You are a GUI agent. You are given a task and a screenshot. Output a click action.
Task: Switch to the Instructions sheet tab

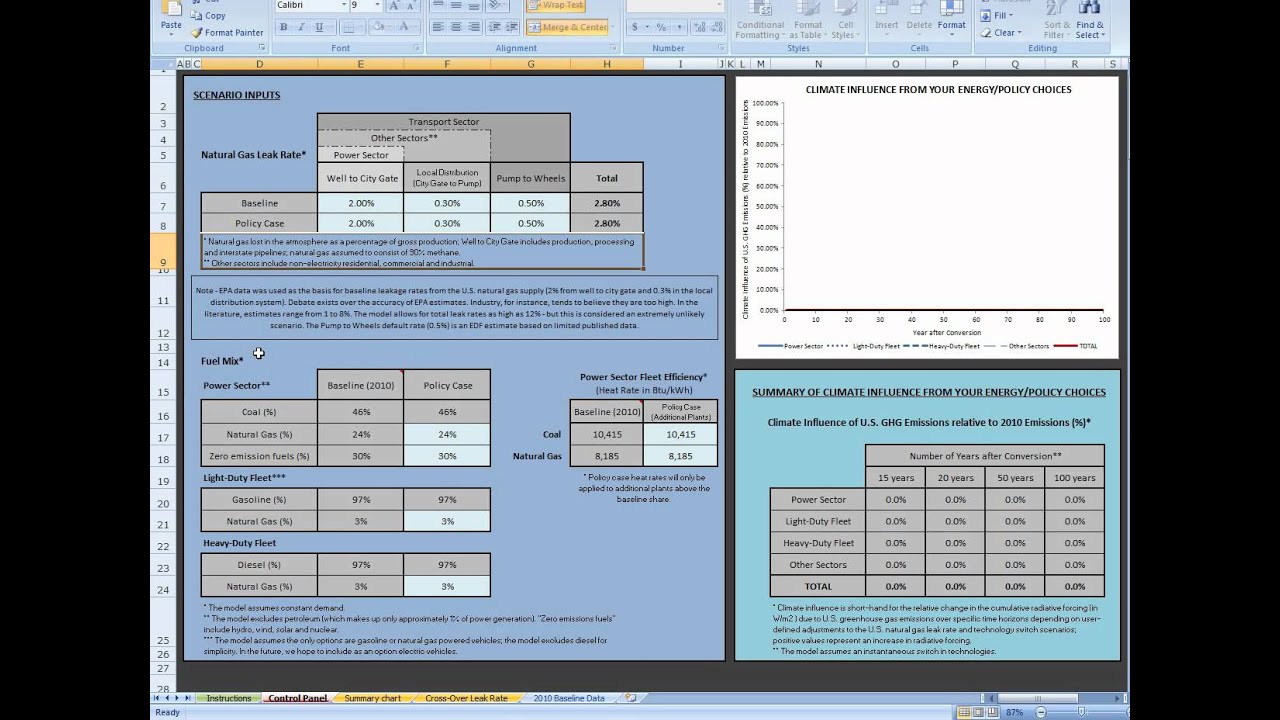229,698
